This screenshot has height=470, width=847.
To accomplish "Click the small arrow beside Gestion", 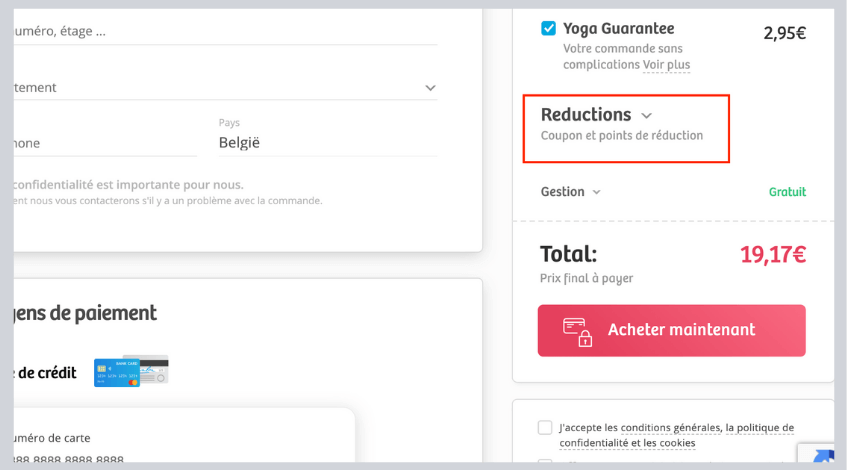I will coord(597,192).
